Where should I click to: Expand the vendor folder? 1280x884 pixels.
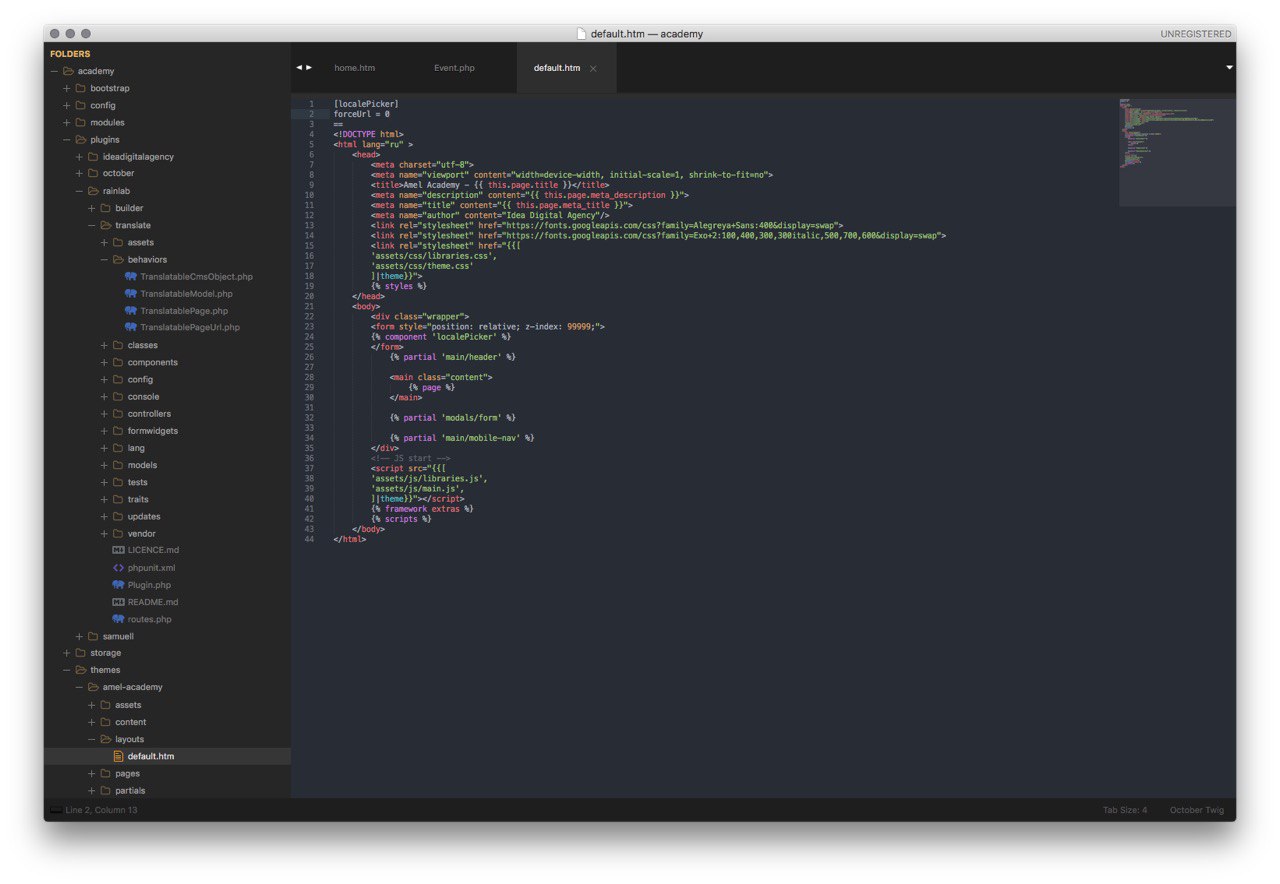coord(104,534)
